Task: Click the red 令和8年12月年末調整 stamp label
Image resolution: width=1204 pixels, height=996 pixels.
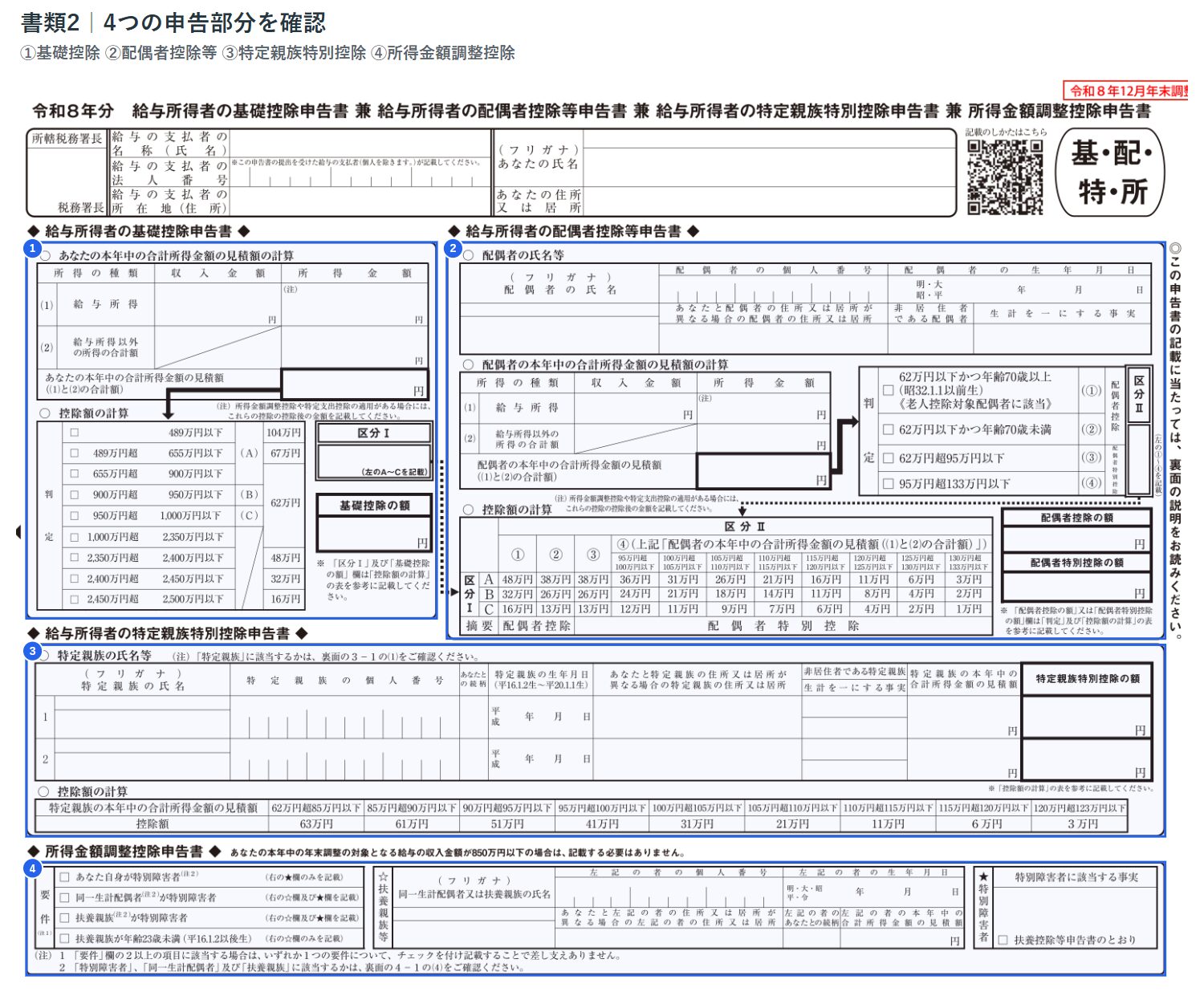Action: point(1127,91)
